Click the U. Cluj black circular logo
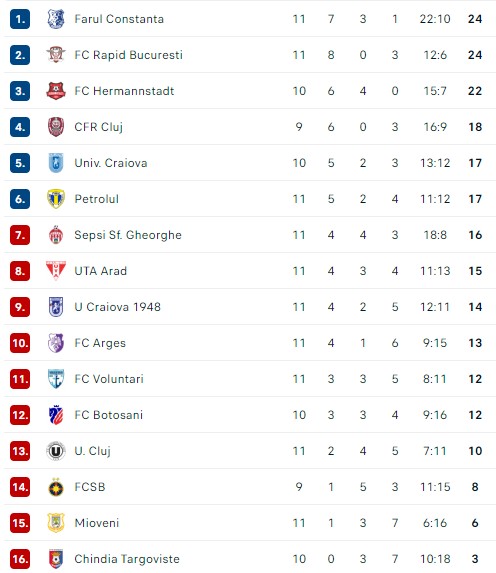 (x=56, y=451)
